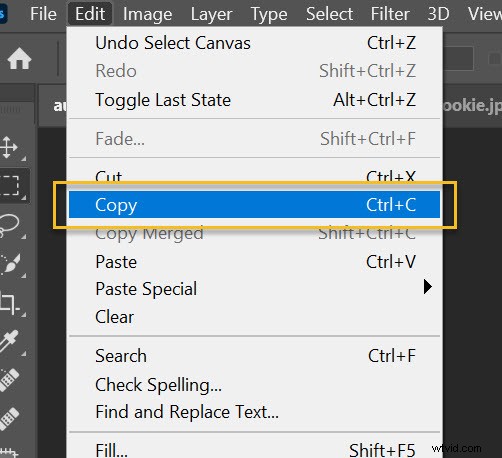
Task: Open the Image menu
Action: 147,14
